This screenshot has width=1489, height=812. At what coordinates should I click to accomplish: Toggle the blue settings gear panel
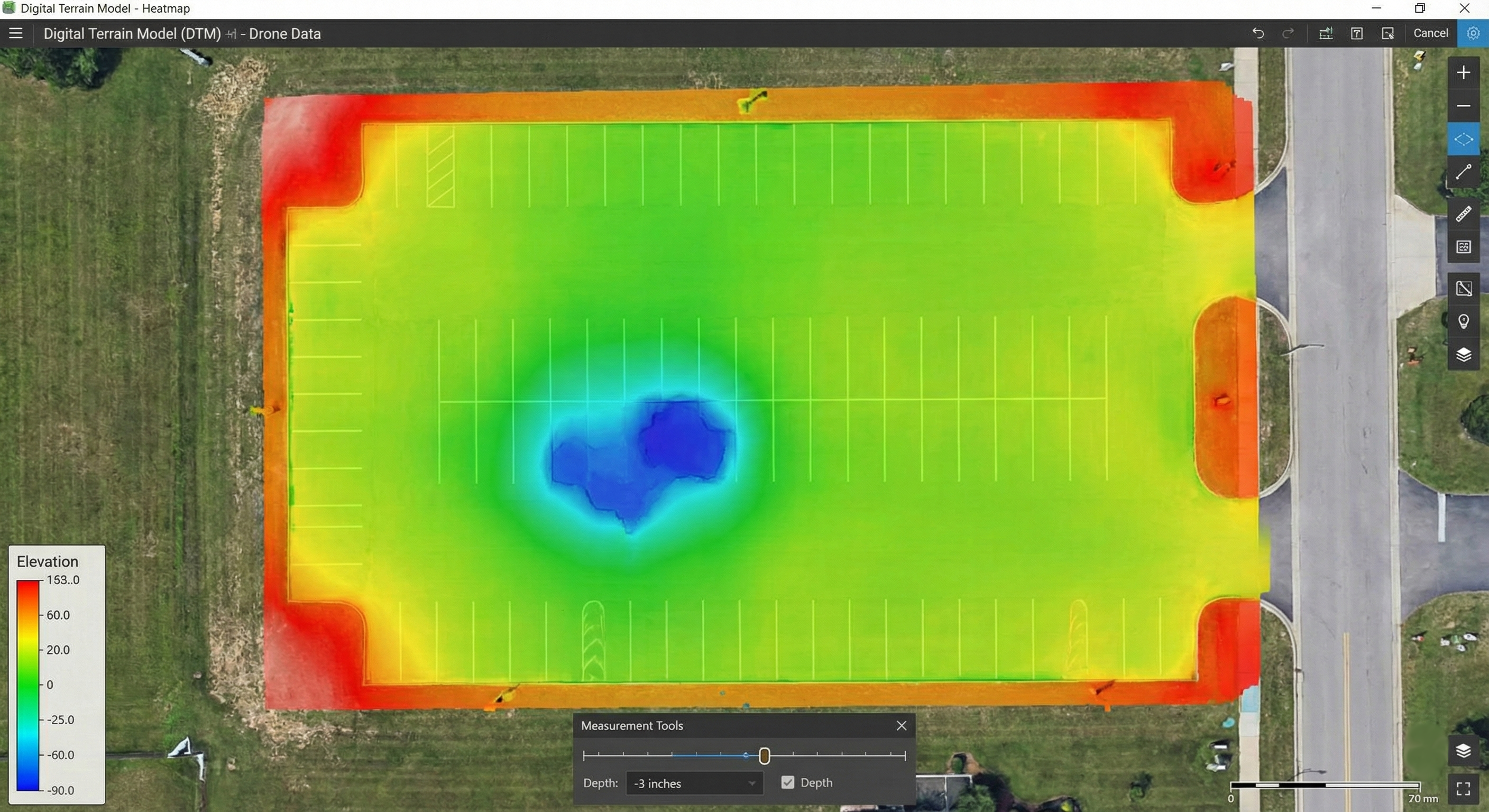click(x=1473, y=33)
